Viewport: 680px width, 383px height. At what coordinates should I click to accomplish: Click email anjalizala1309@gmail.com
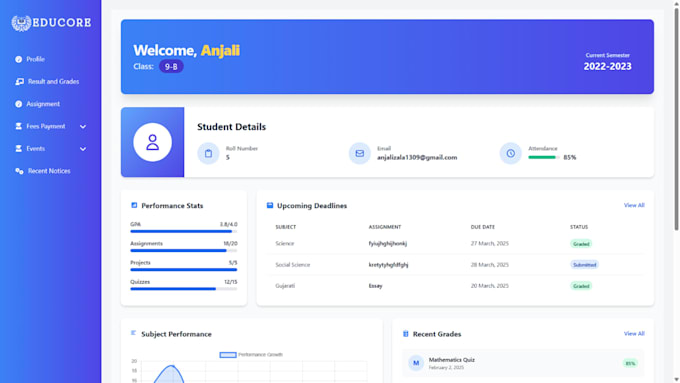[417, 157]
